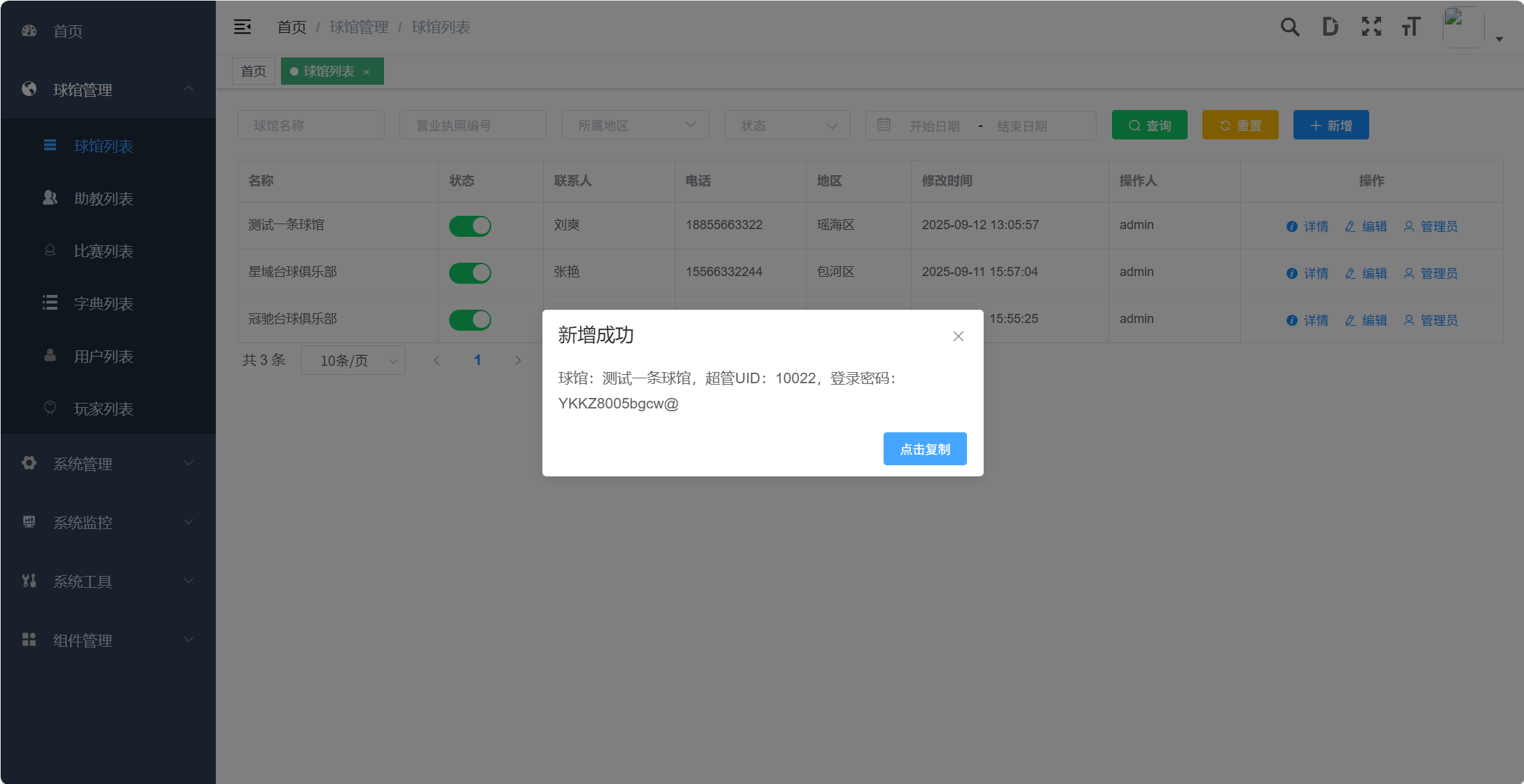Click the sidebar collapse hamburger icon
This screenshot has width=1524, height=784.
242,27
